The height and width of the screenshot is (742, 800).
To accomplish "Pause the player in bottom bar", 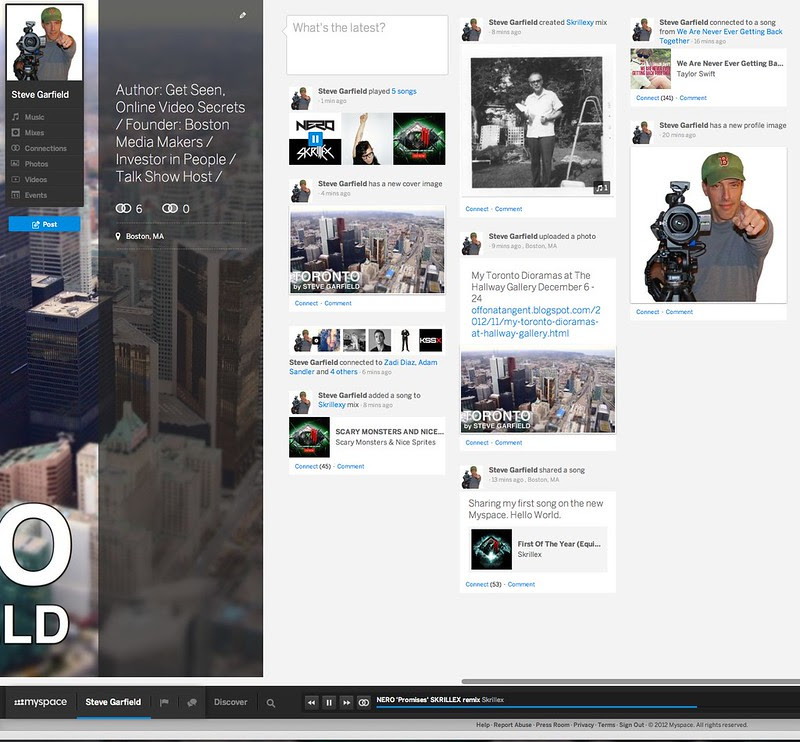I will click(329, 703).
